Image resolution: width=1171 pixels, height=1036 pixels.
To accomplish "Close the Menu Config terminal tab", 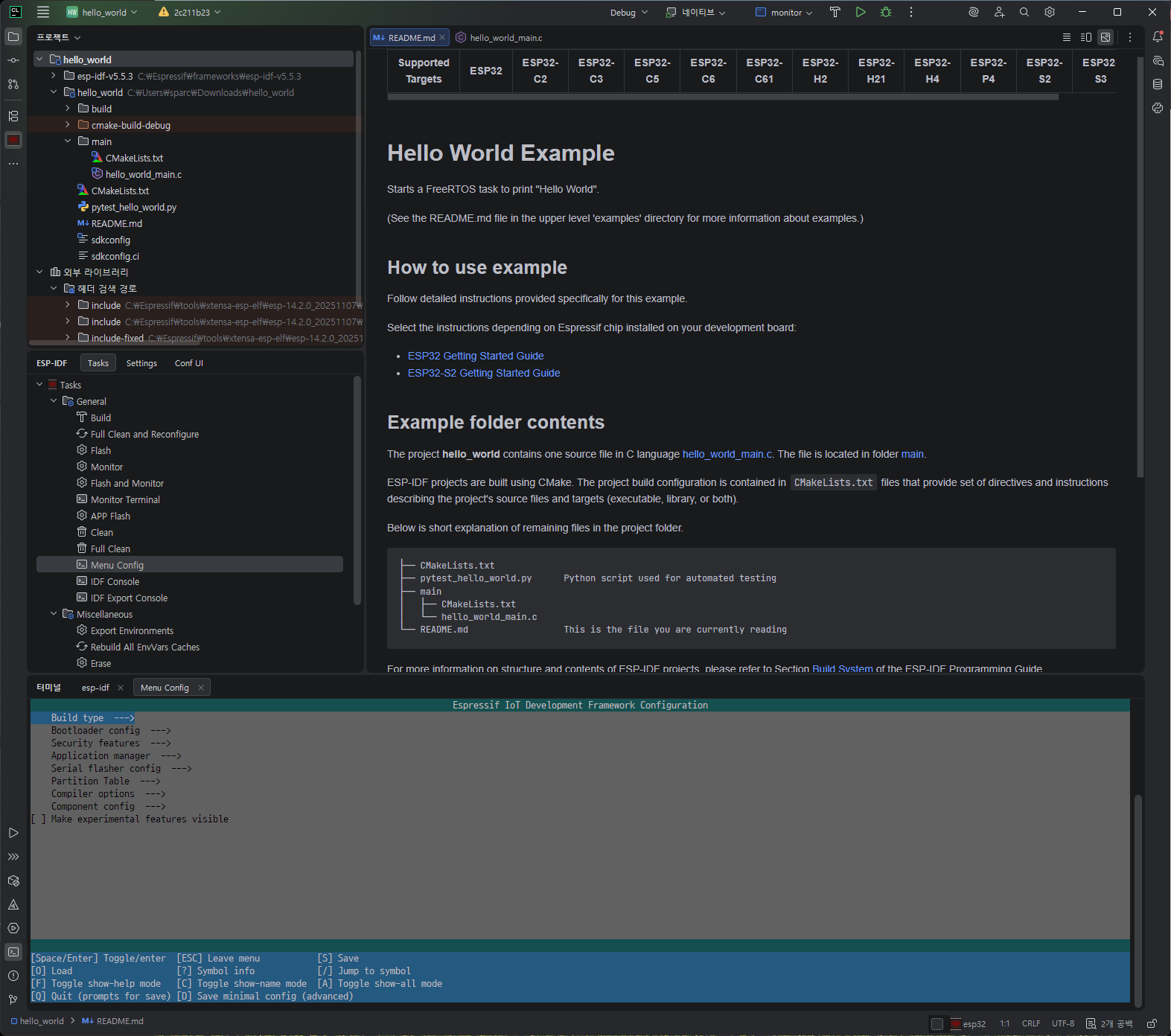I will point(201,688).
